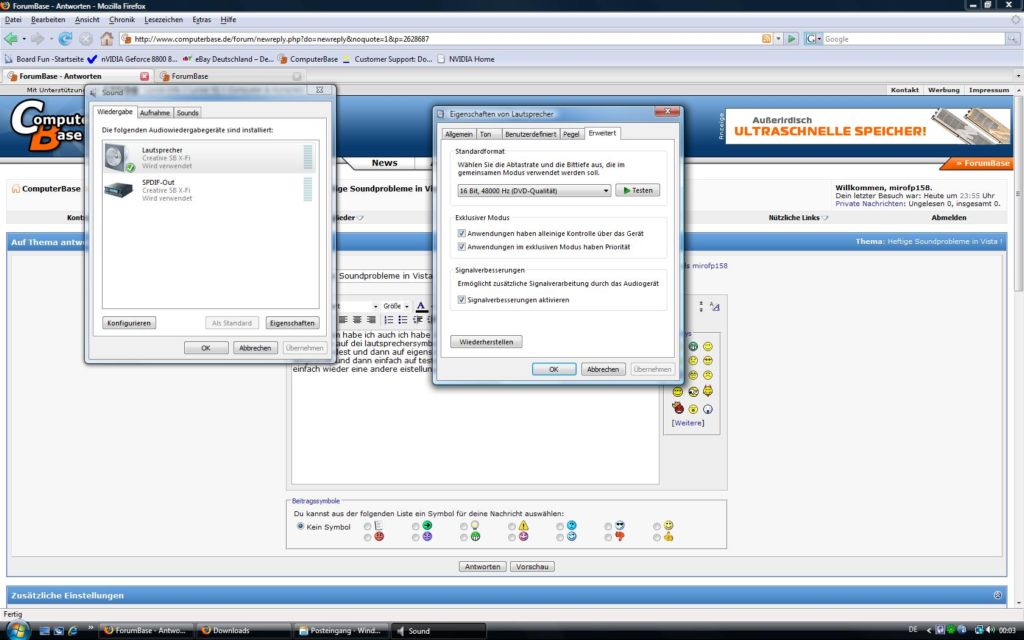
Task: Close the ForumBase - Antworten tab
Action: tap(144, 76)
